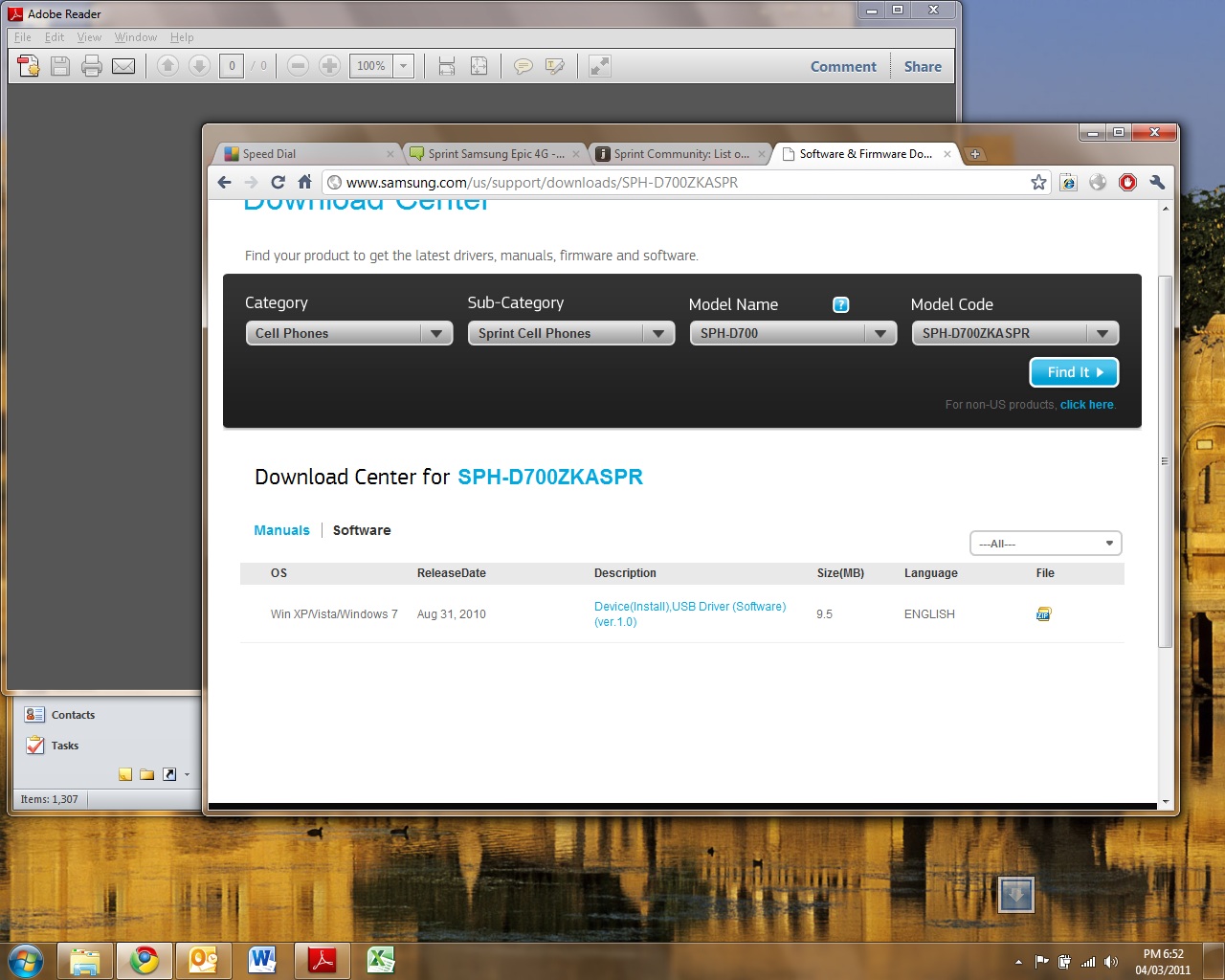Switch to the Sprint Samsung Epic 4G tab
1225x980 pixels.
(494, 154)
